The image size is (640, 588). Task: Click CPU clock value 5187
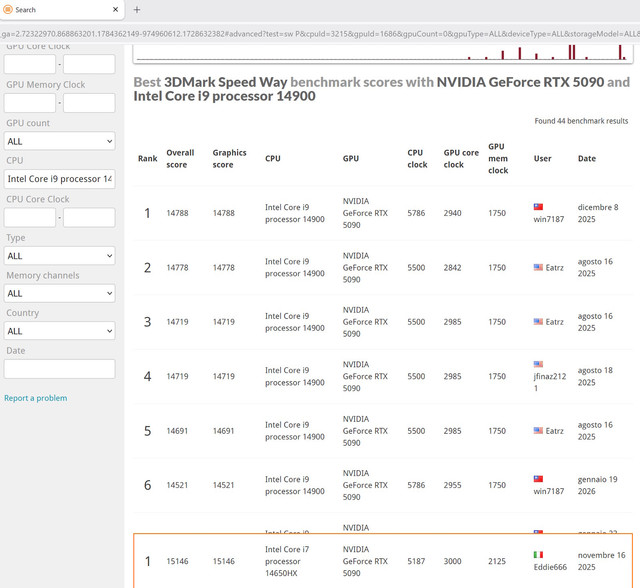416,561
